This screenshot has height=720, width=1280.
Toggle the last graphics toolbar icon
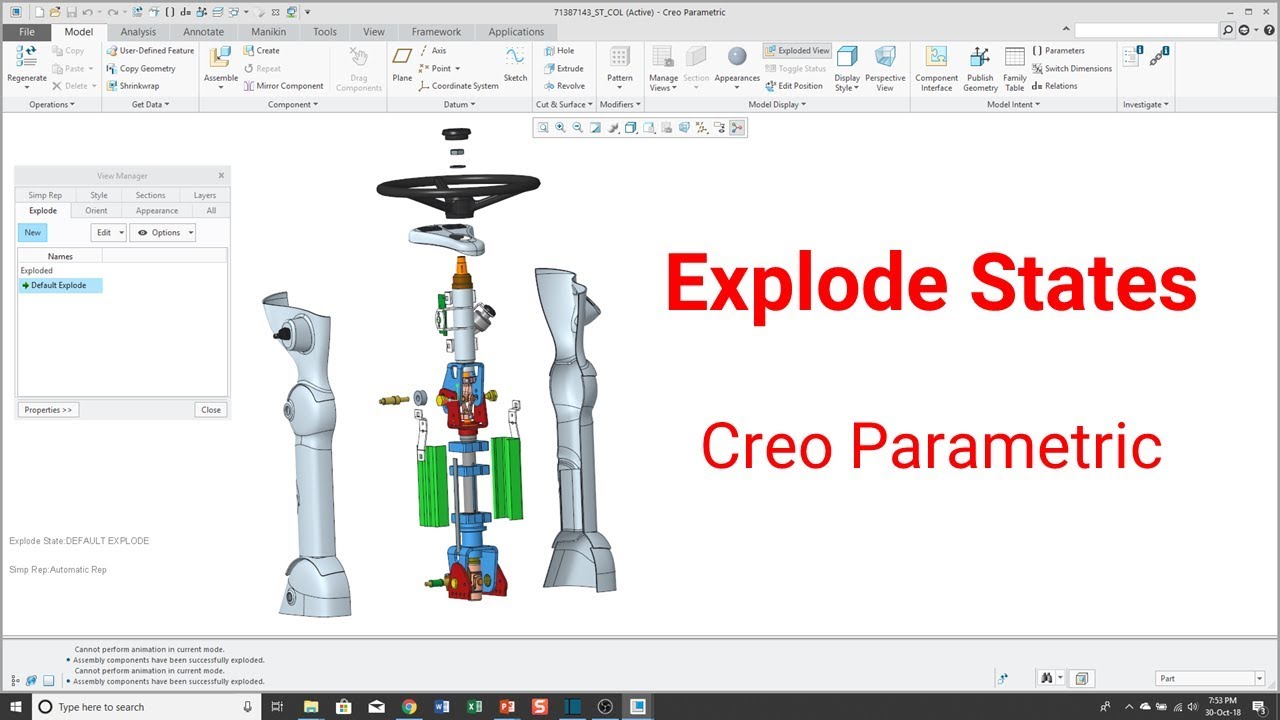tap(737, 128)
